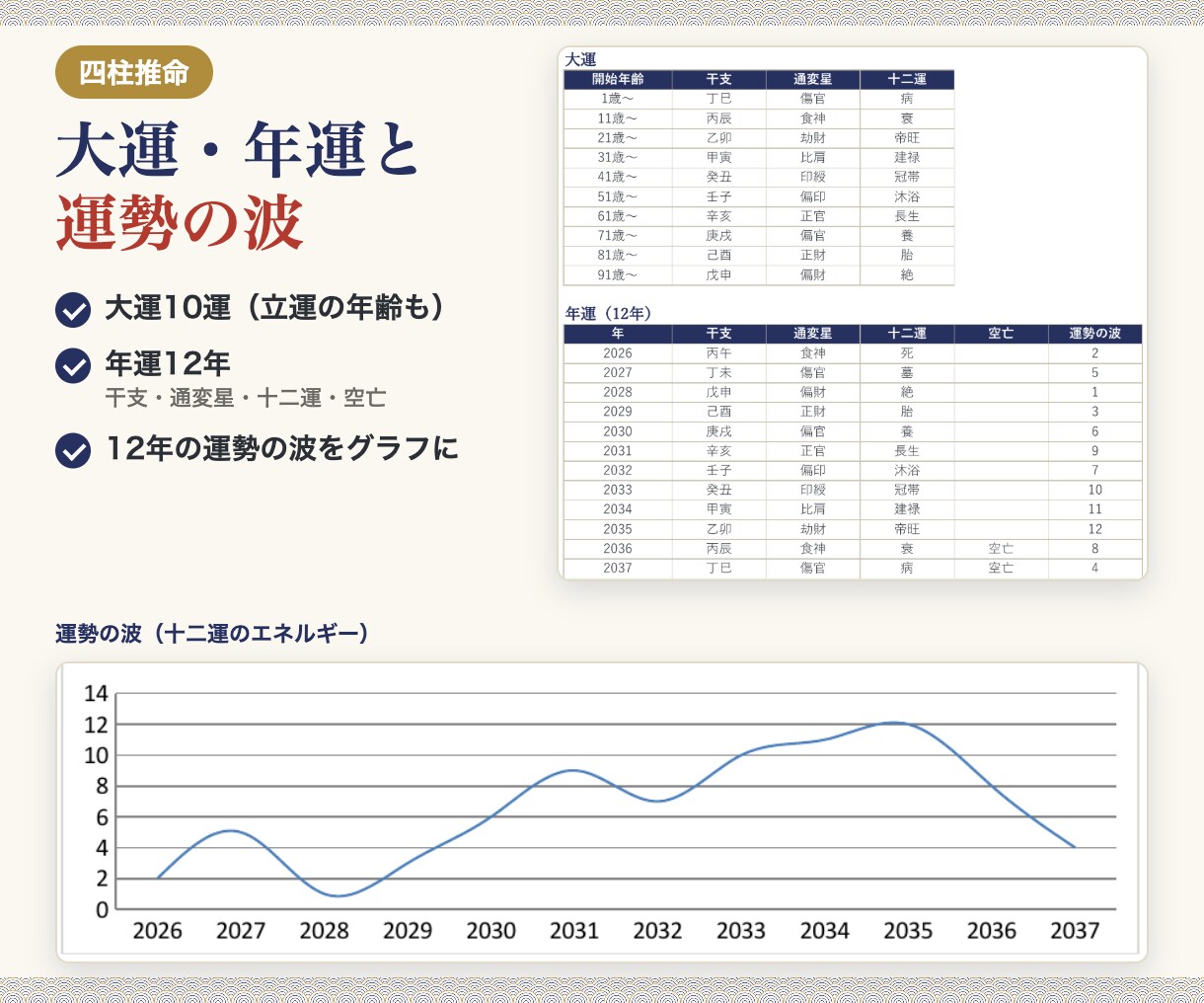Click the 大運・年運と headline text

[x=238, y=149]
